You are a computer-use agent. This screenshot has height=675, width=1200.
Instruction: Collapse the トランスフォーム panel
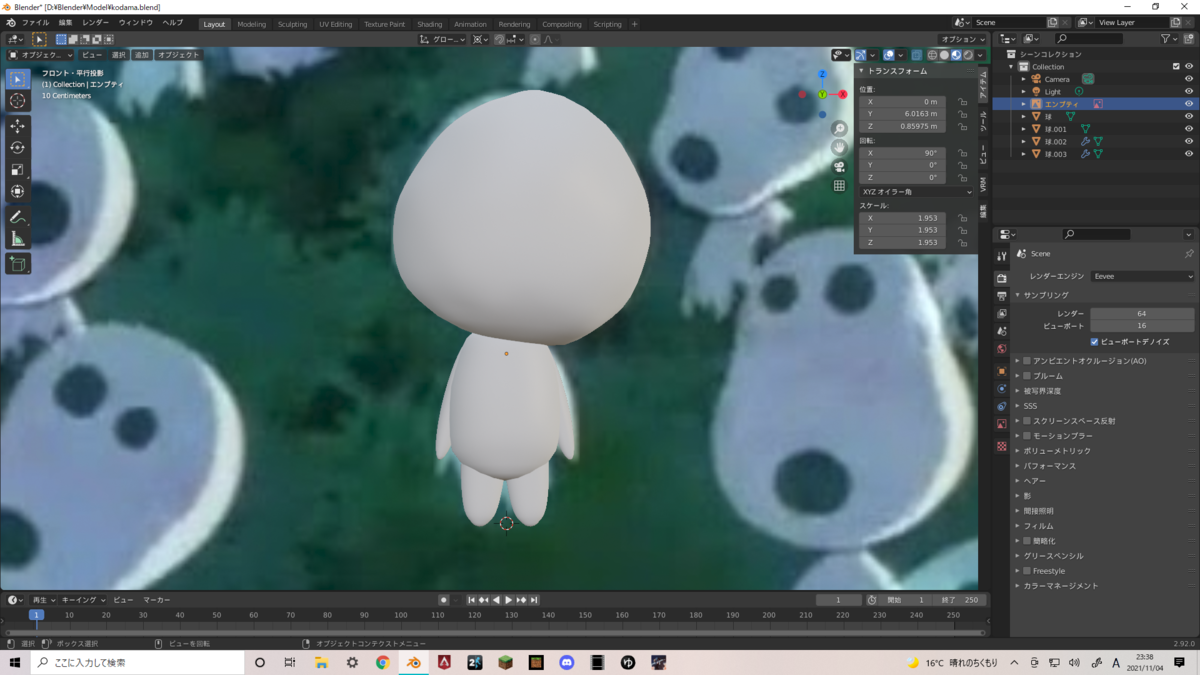click(x=861, y=71)
